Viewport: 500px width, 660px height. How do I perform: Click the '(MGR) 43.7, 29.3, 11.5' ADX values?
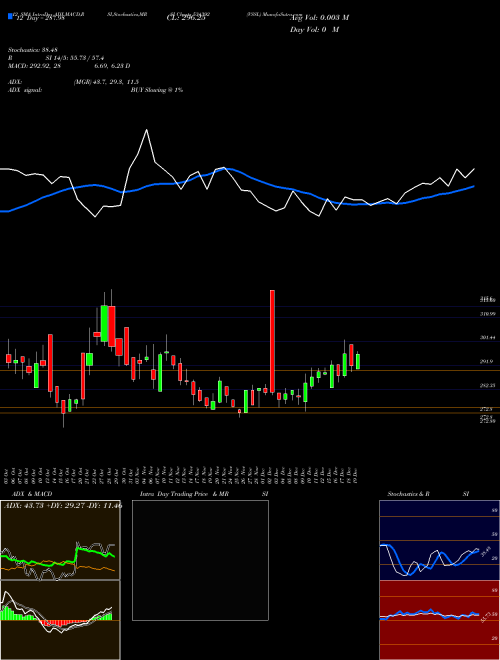coord(106,82)
